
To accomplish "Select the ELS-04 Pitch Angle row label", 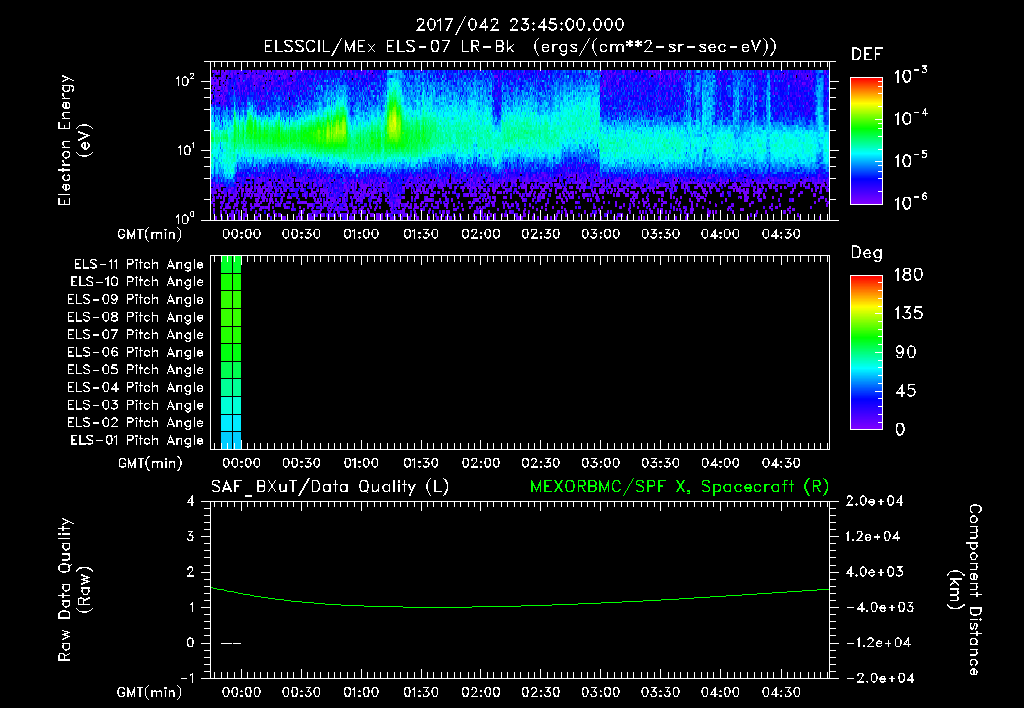I will 135,387.
